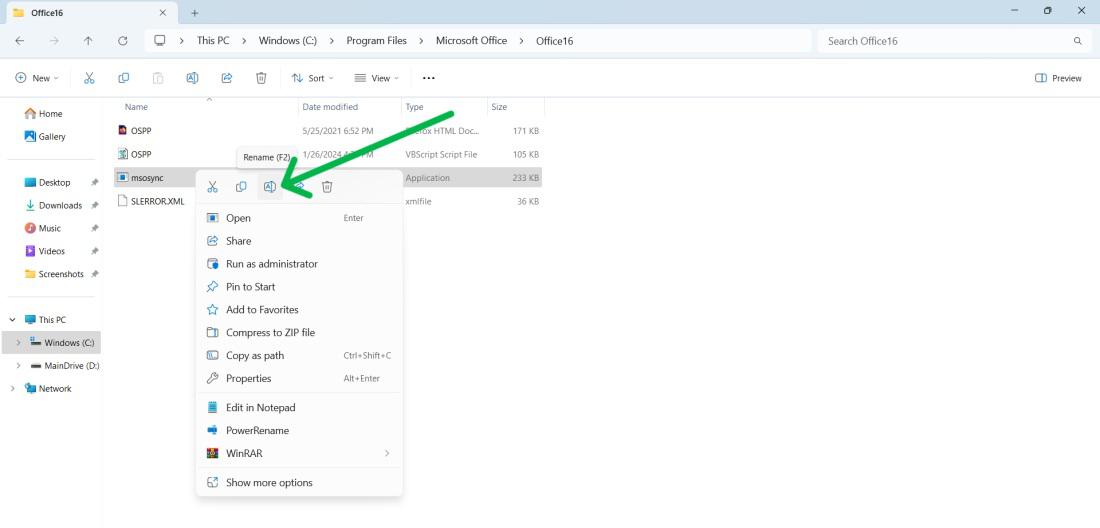Click Windows (C:) in the address path
Viewport: 1100px width, 528px height.
[x=288, y=41]
